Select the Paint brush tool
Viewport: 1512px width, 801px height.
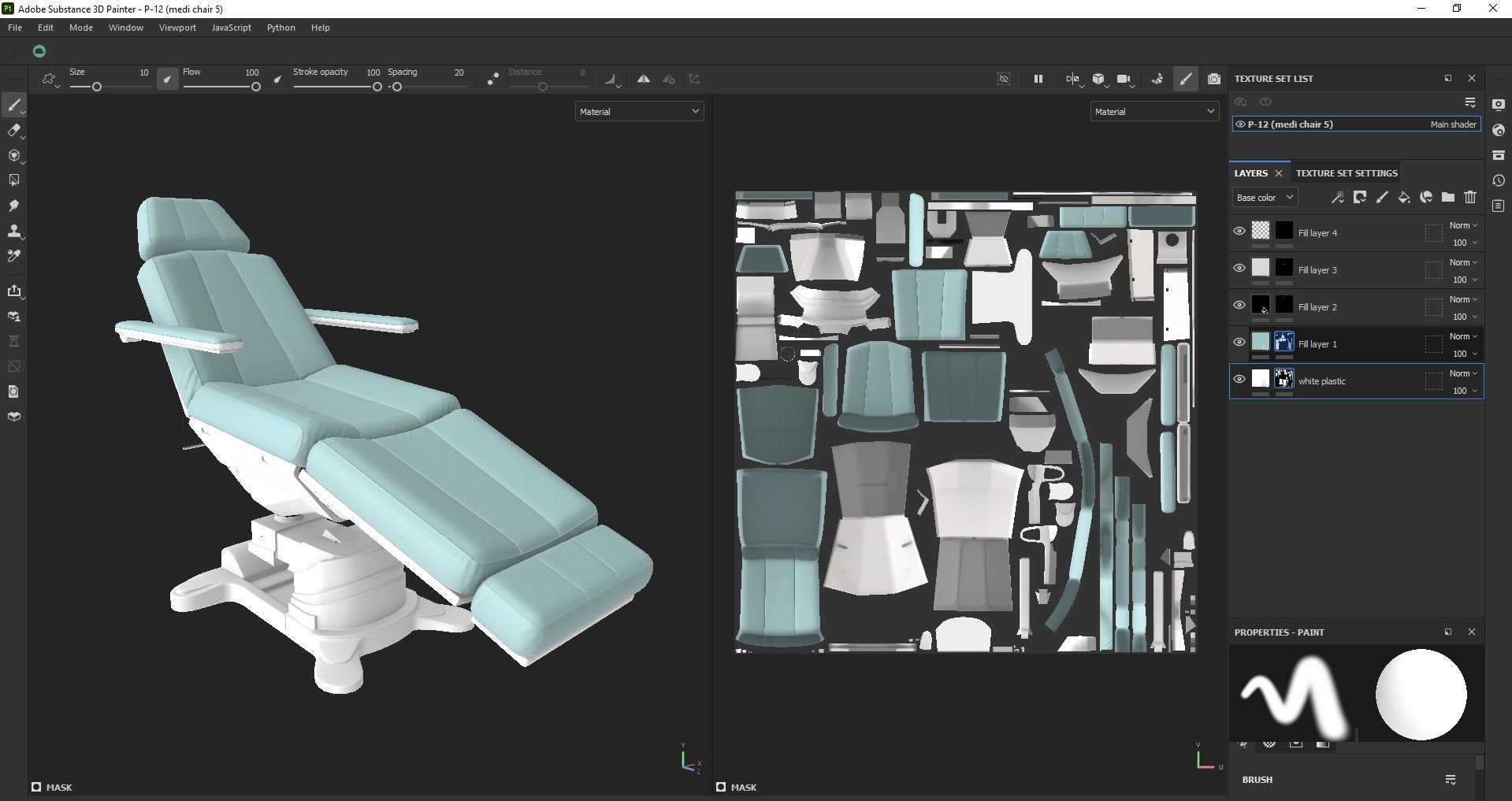click(x=14, y=106)
